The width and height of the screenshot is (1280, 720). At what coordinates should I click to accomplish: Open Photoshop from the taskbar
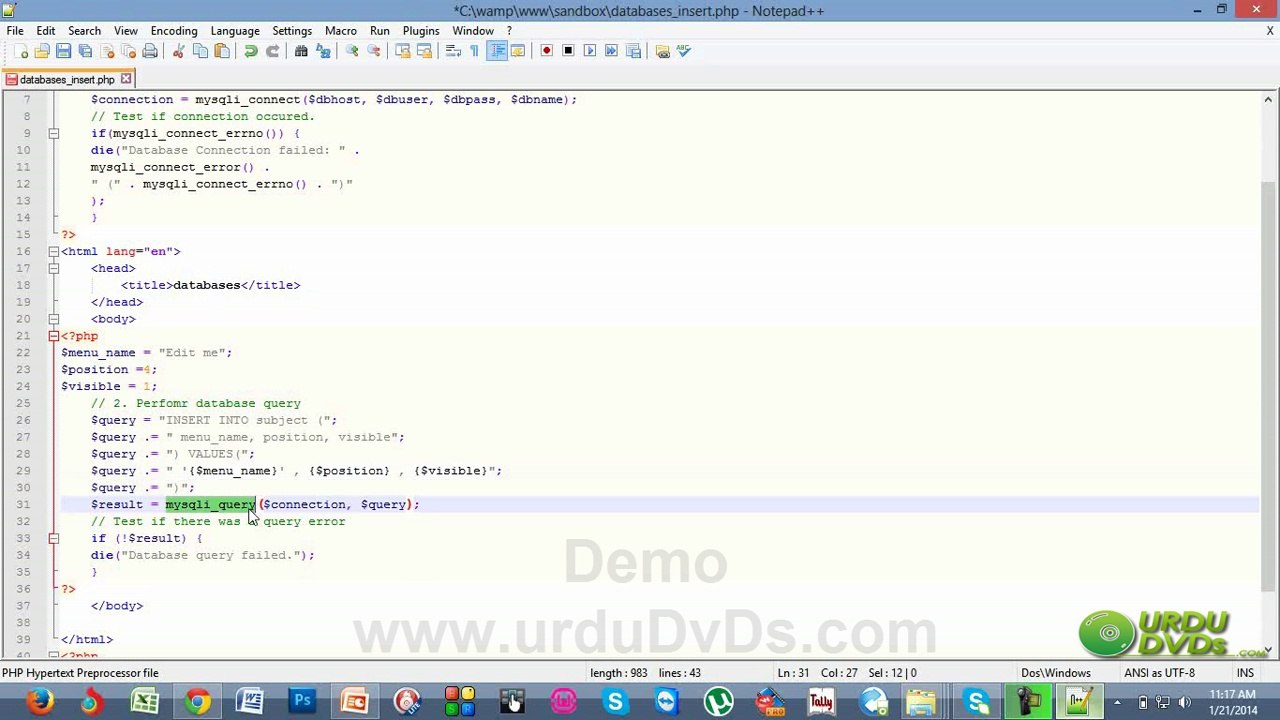(x=302, y=701)
